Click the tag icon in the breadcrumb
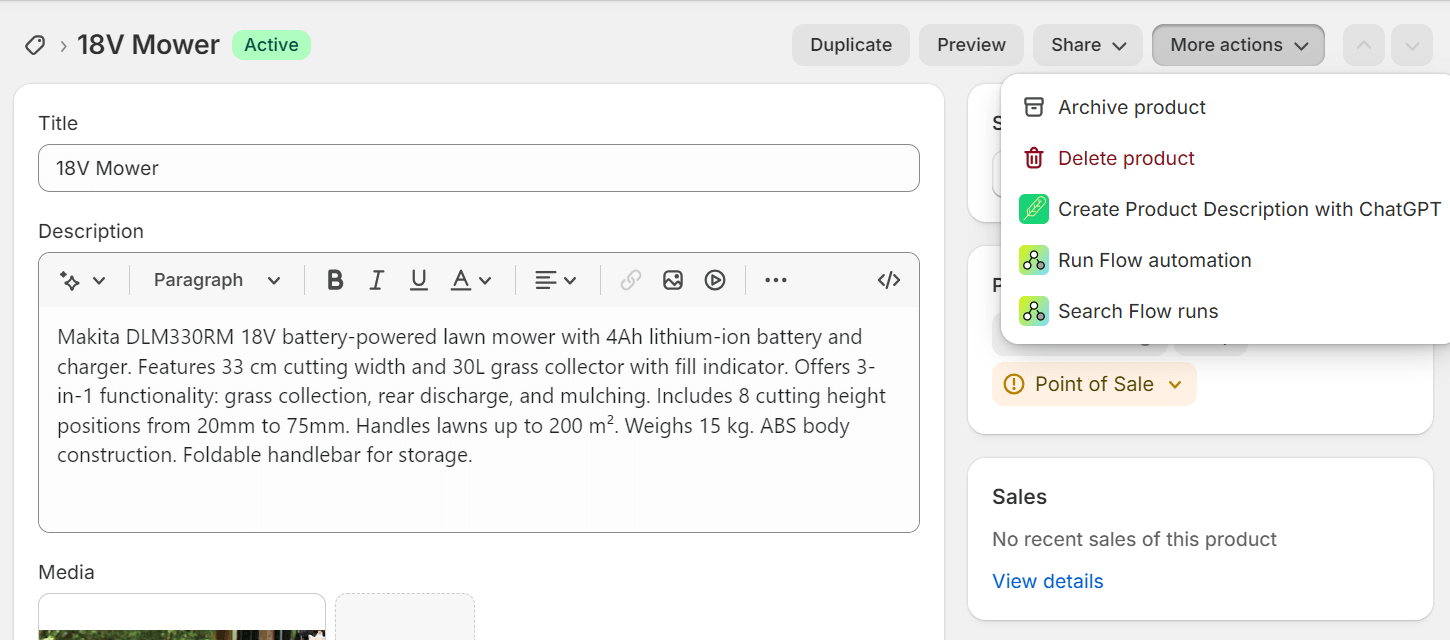This screenshot has width=1450, height=640. (x=35, y=44)
